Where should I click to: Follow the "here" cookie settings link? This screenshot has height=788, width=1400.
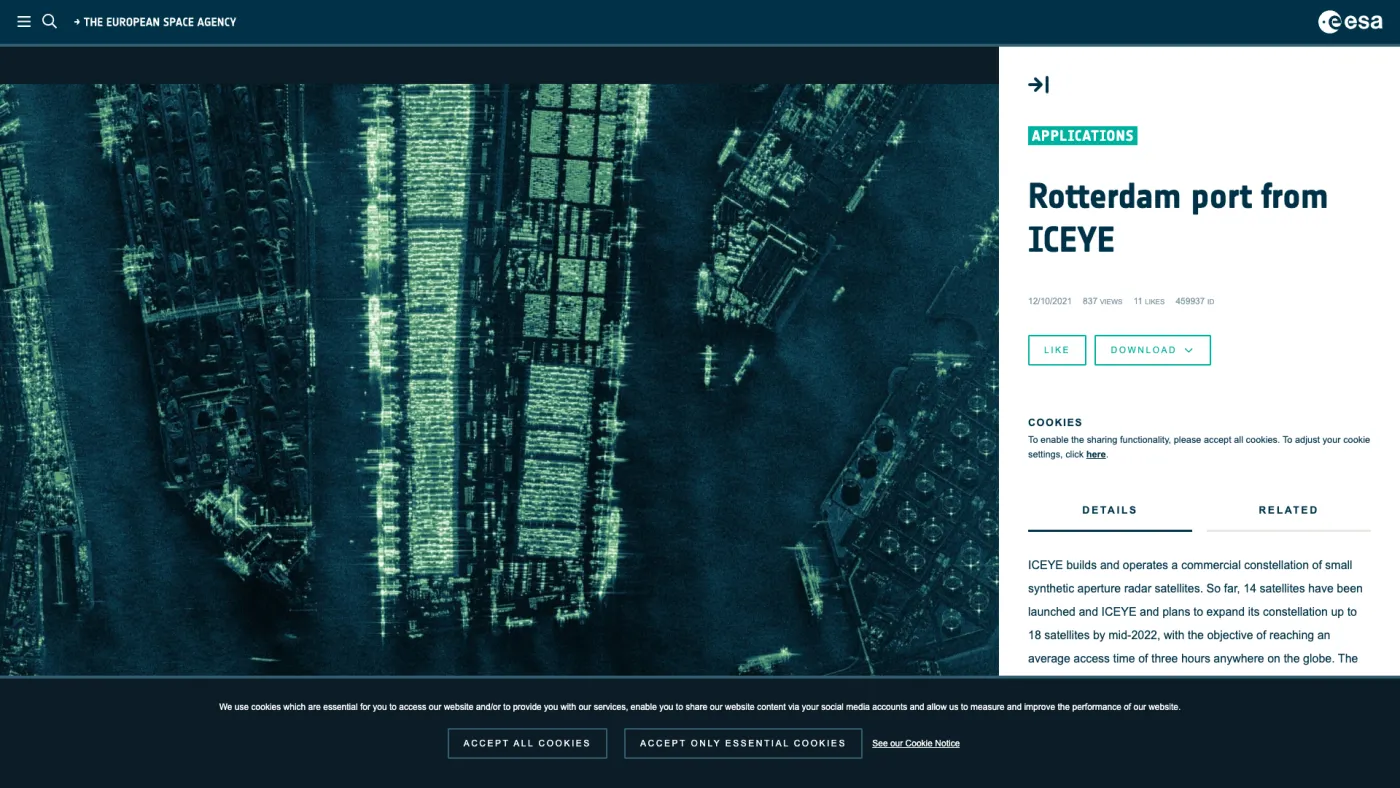[x=1096, y=454]
